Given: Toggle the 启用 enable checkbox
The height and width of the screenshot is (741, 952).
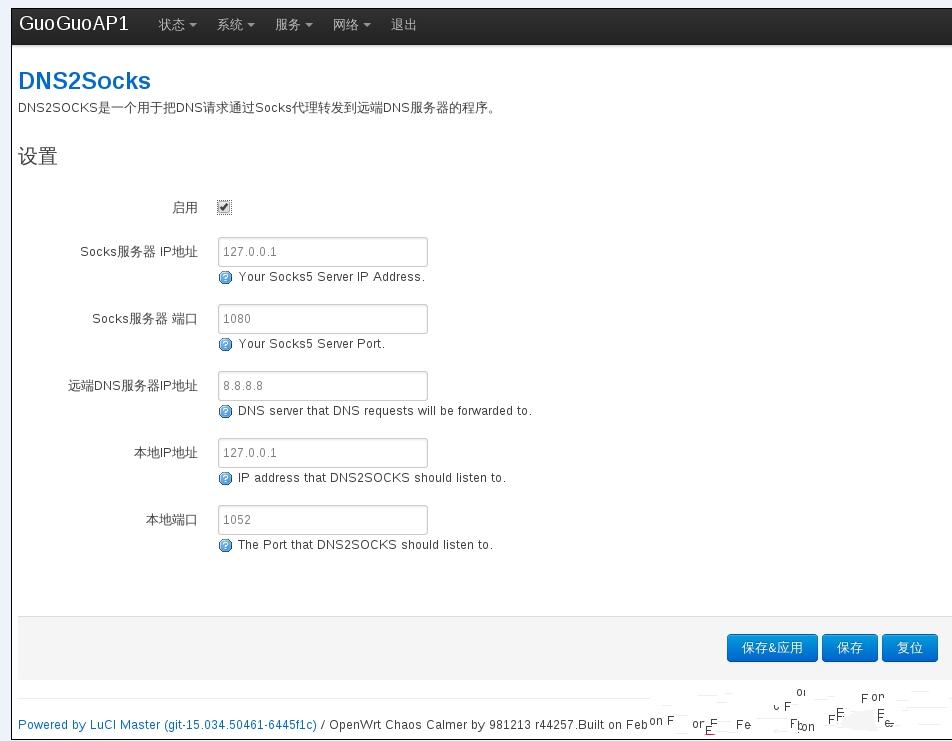Looking at the screenshot, I should point(224,208).
